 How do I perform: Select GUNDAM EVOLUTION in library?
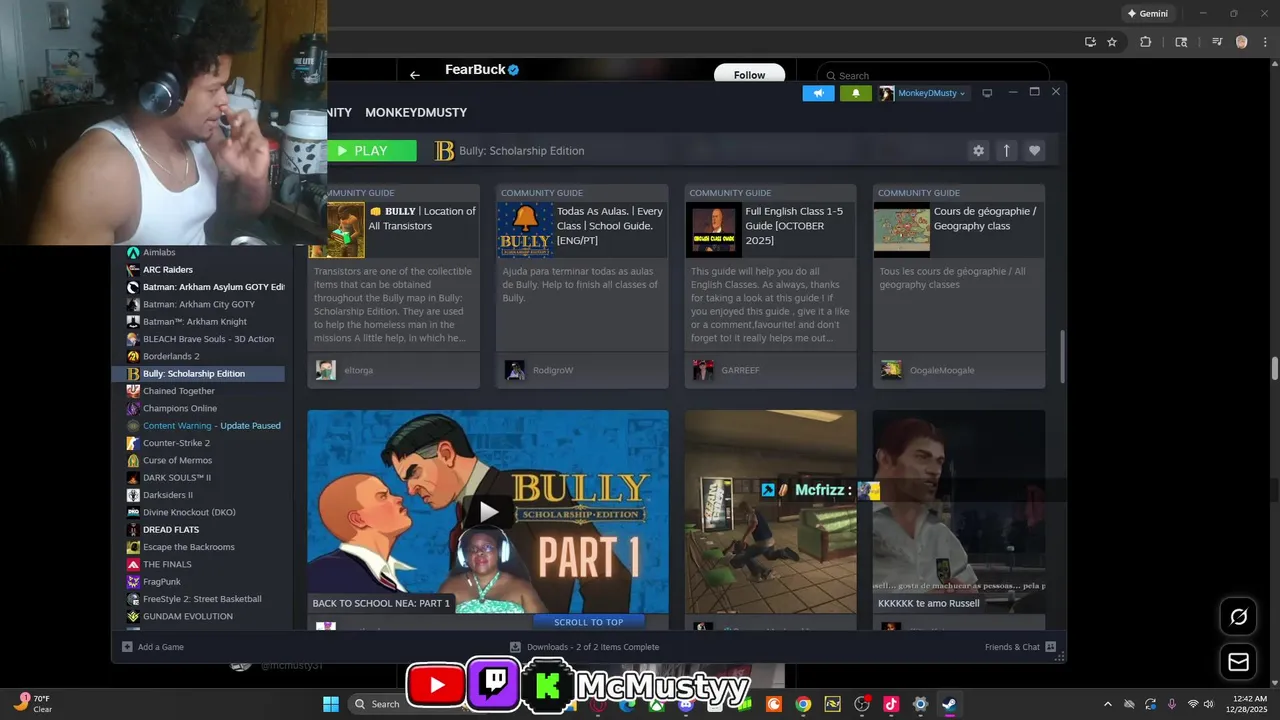coord(188,616)
